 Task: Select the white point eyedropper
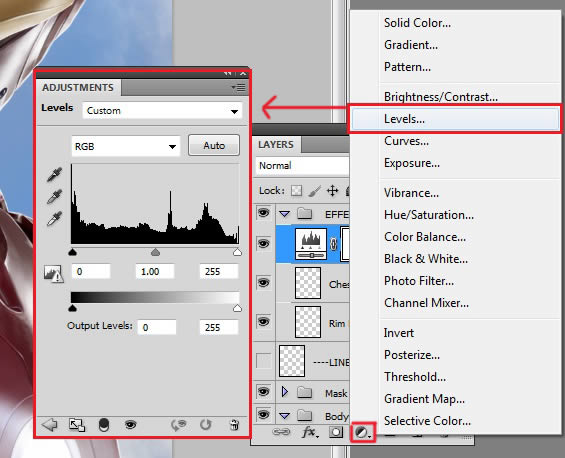point(54,219)
